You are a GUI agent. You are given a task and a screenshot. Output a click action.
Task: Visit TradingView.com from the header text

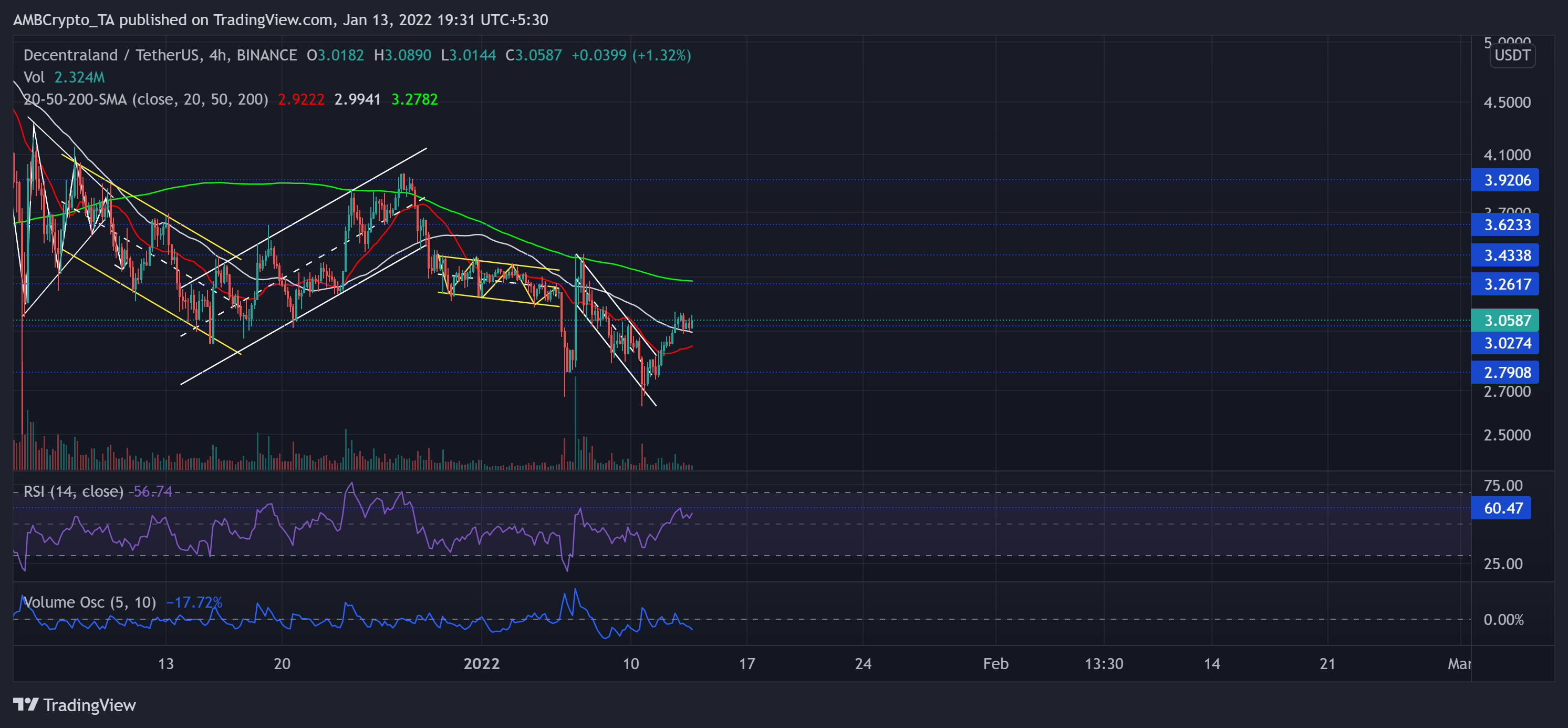[x=261, y=19]
